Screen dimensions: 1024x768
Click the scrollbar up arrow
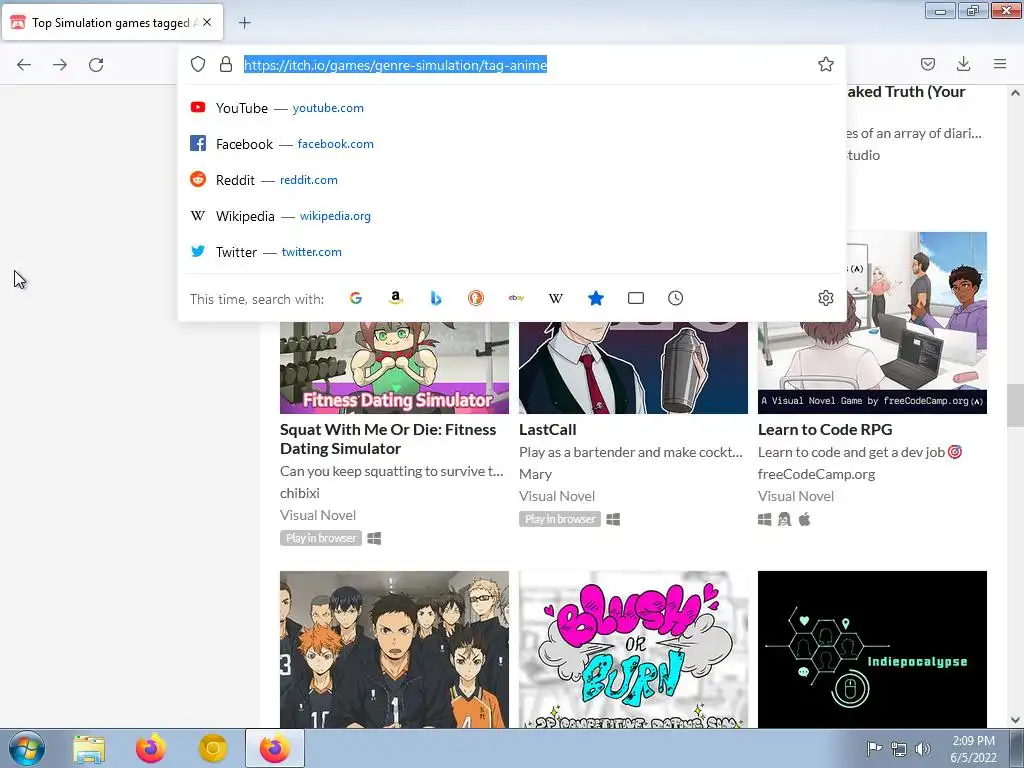pos(1015,93)
